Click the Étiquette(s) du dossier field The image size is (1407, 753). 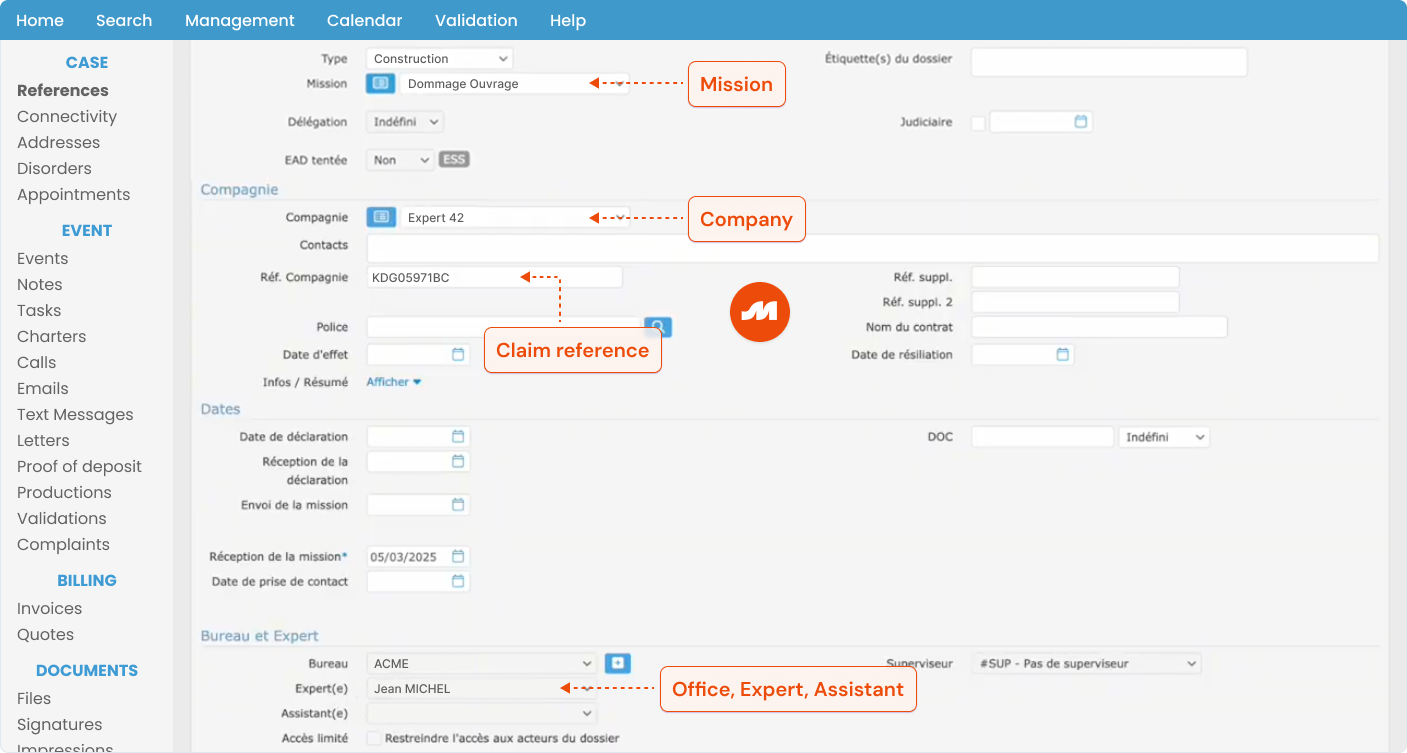tap(1109, 62)
